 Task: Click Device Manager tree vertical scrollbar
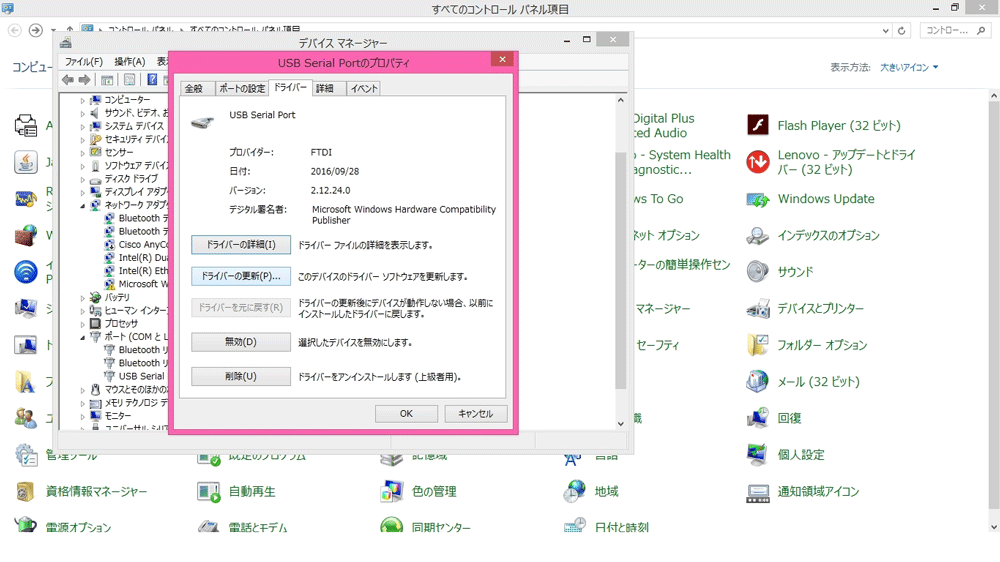point(621,270)
